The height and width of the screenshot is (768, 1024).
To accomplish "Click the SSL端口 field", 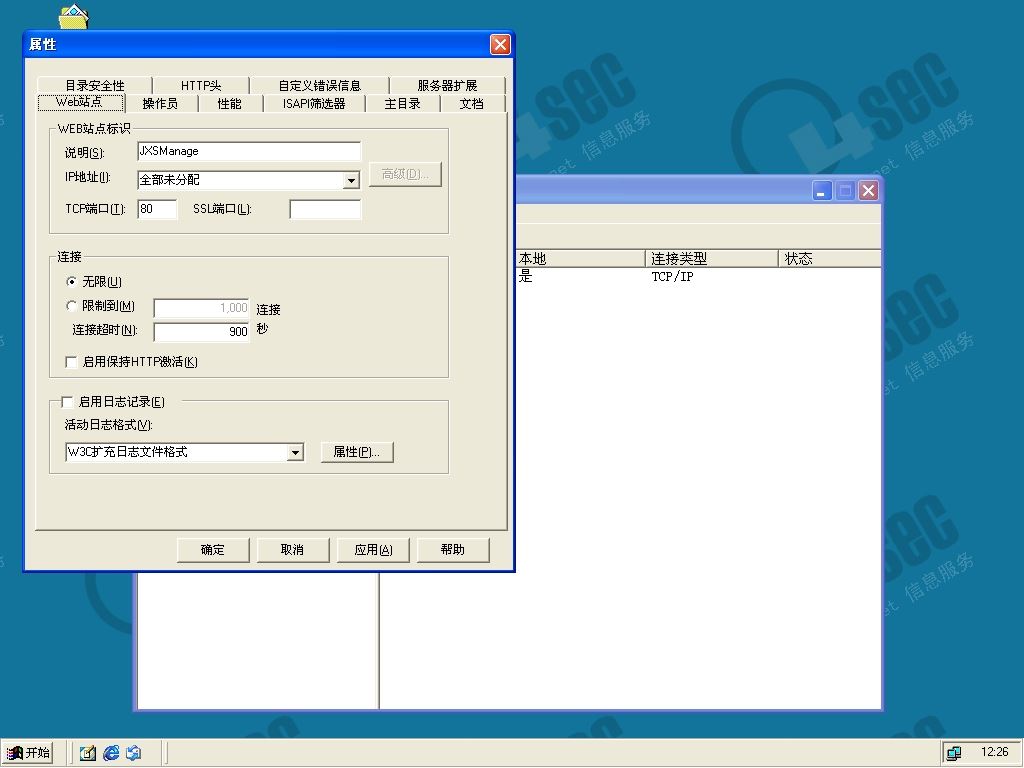I will [x=325, y=209].
